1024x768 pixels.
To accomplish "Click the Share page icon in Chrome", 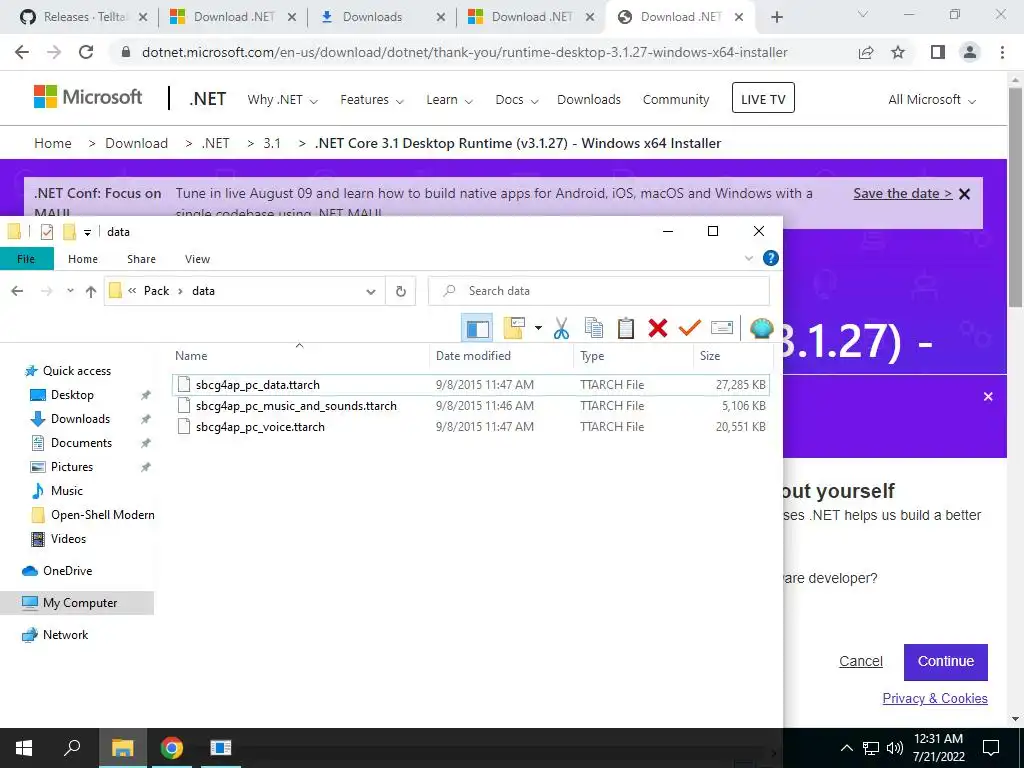I will pyautogui.click(x=866, y=52).
